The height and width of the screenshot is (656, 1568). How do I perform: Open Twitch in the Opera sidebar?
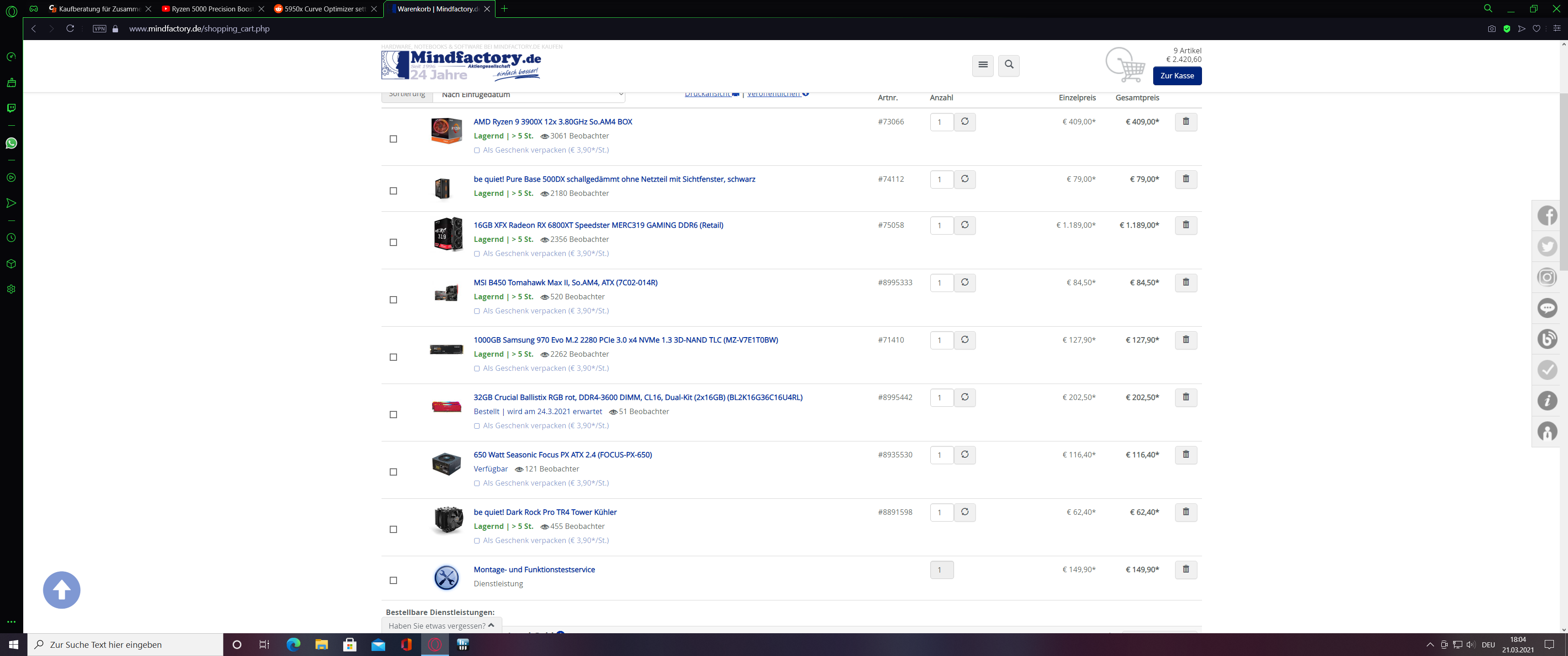point(11,108)
